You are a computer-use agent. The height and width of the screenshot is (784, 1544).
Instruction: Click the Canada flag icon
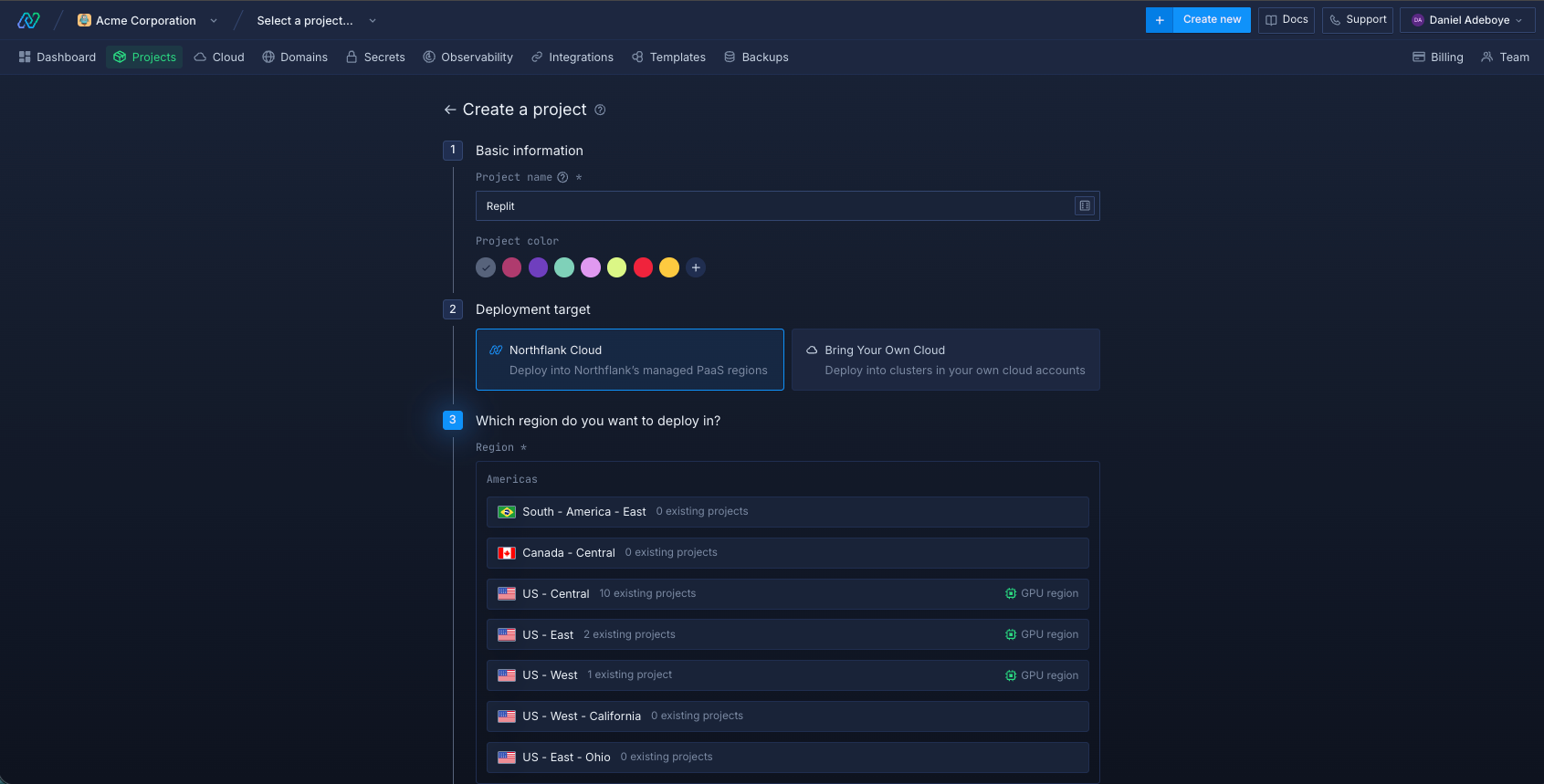pos(507,553)
